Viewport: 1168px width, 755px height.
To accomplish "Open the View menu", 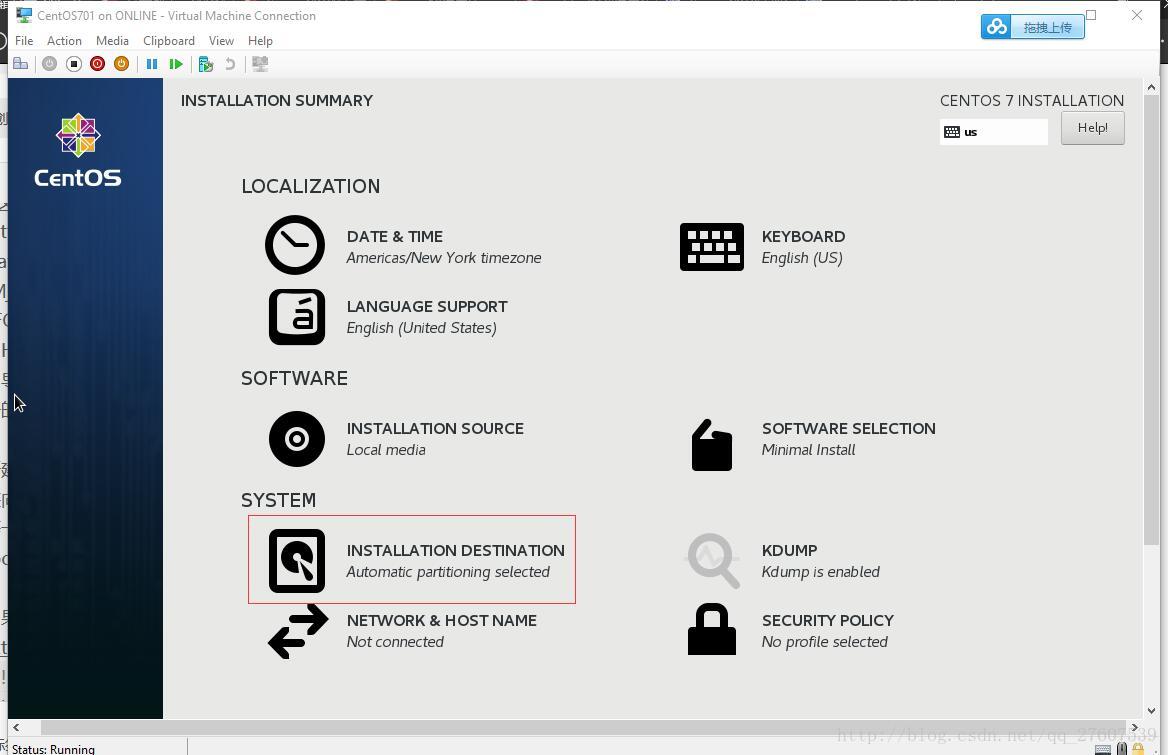I will point(221,40).
